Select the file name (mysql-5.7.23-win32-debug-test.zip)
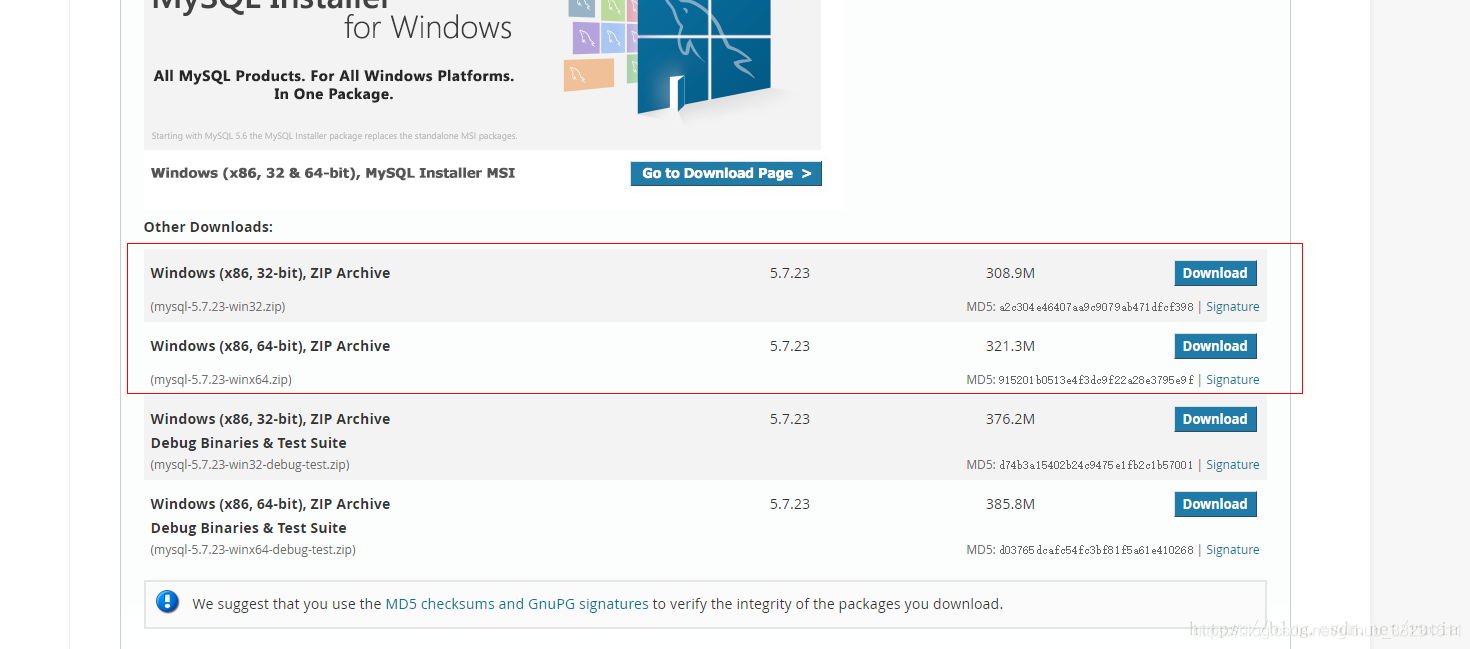1470x649 pixels. point(250,465)
